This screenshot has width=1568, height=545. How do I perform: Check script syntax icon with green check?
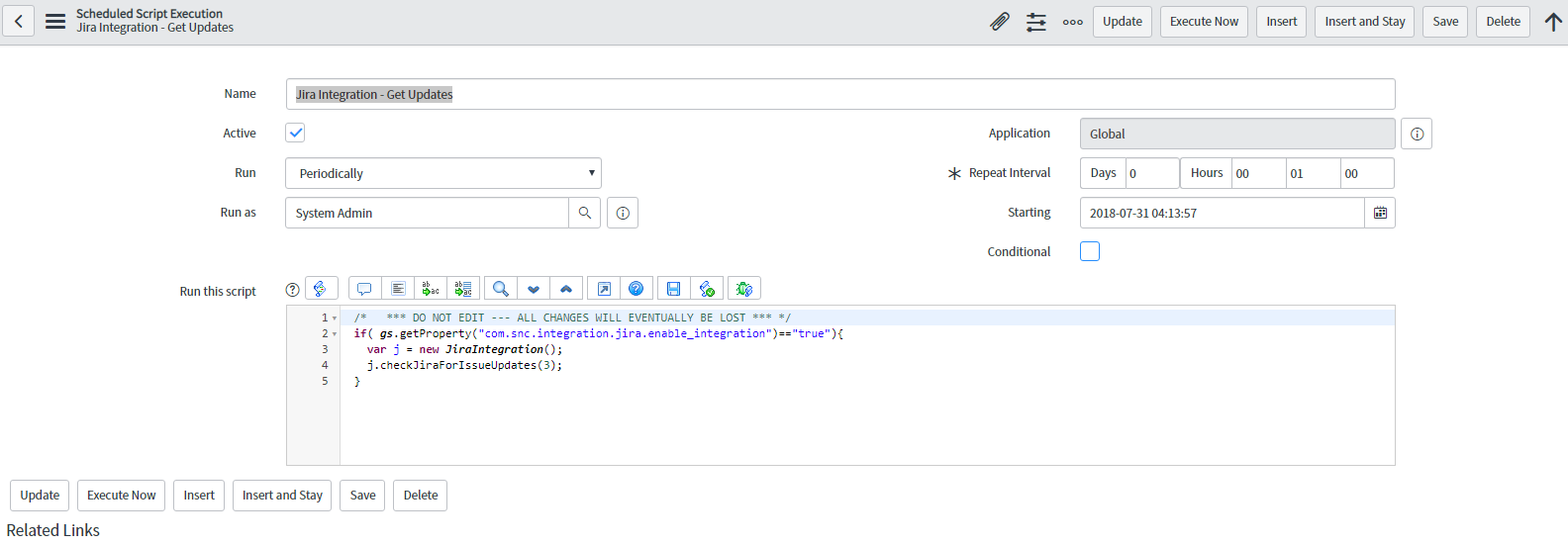[707, 289]
